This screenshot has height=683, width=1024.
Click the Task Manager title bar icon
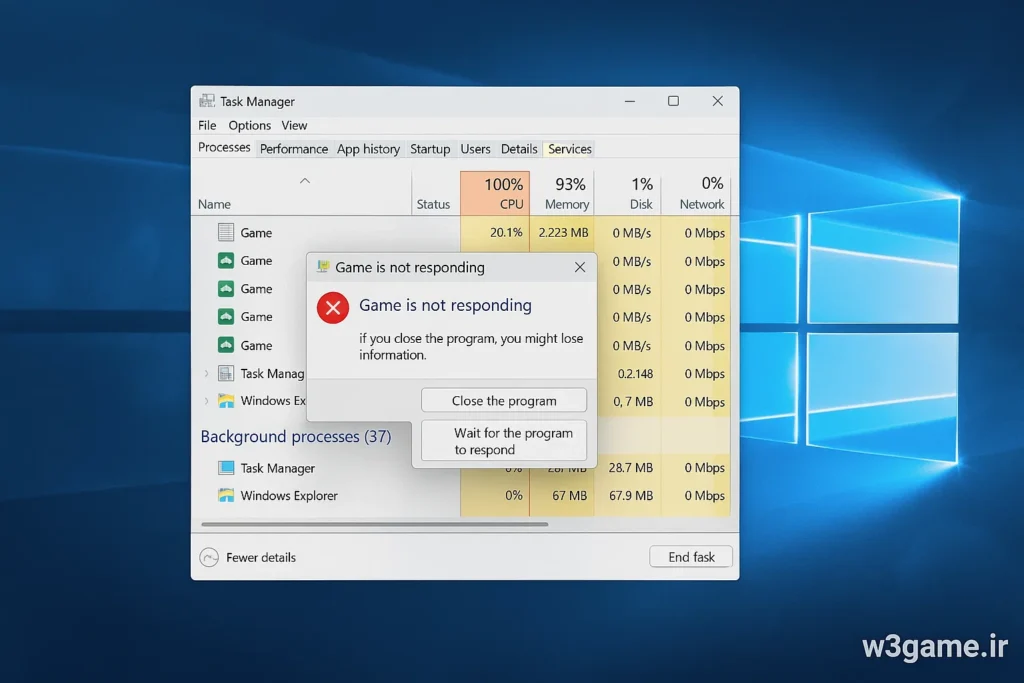pos(207,101)
